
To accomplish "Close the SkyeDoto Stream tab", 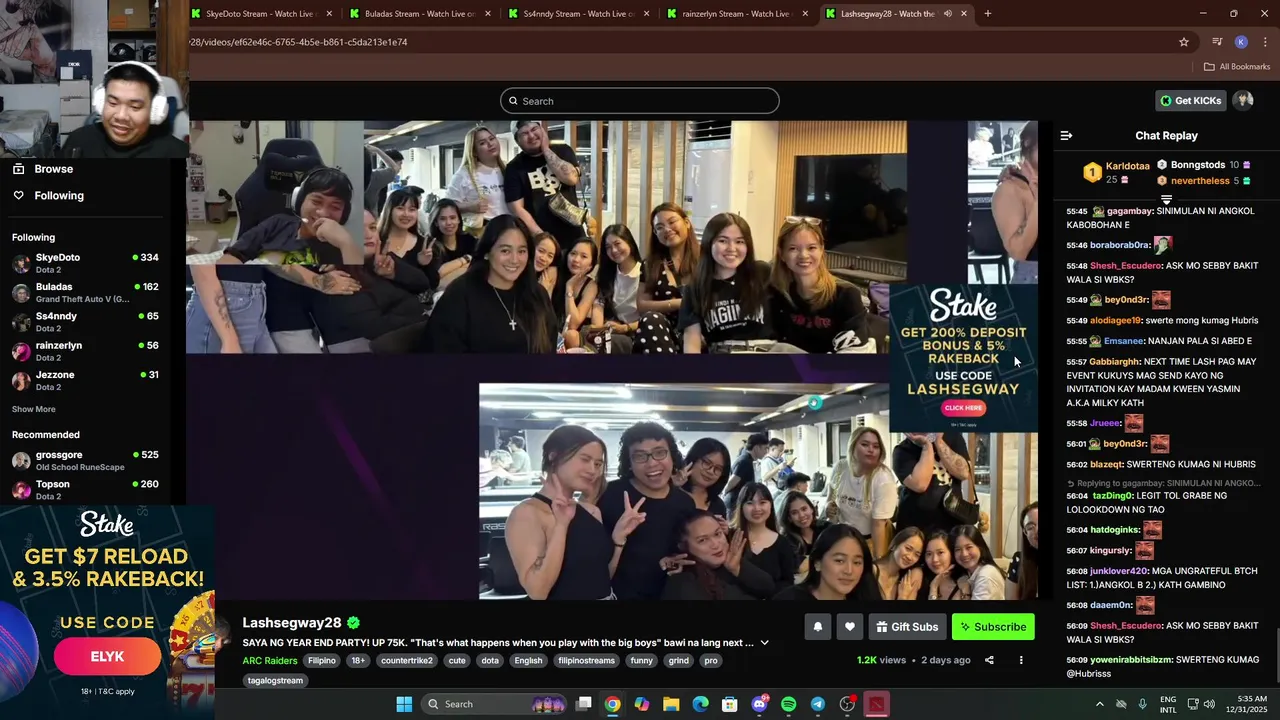I will tap(330, 14).
